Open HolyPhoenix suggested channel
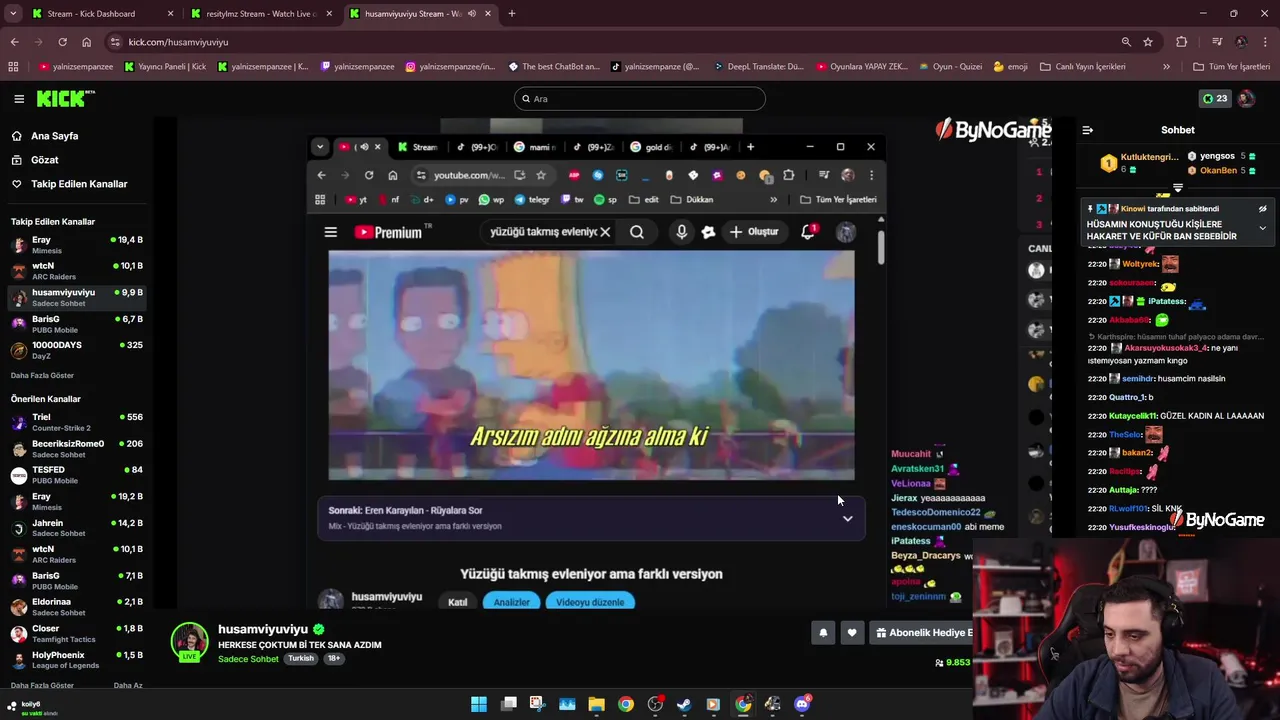 [76, 660]
